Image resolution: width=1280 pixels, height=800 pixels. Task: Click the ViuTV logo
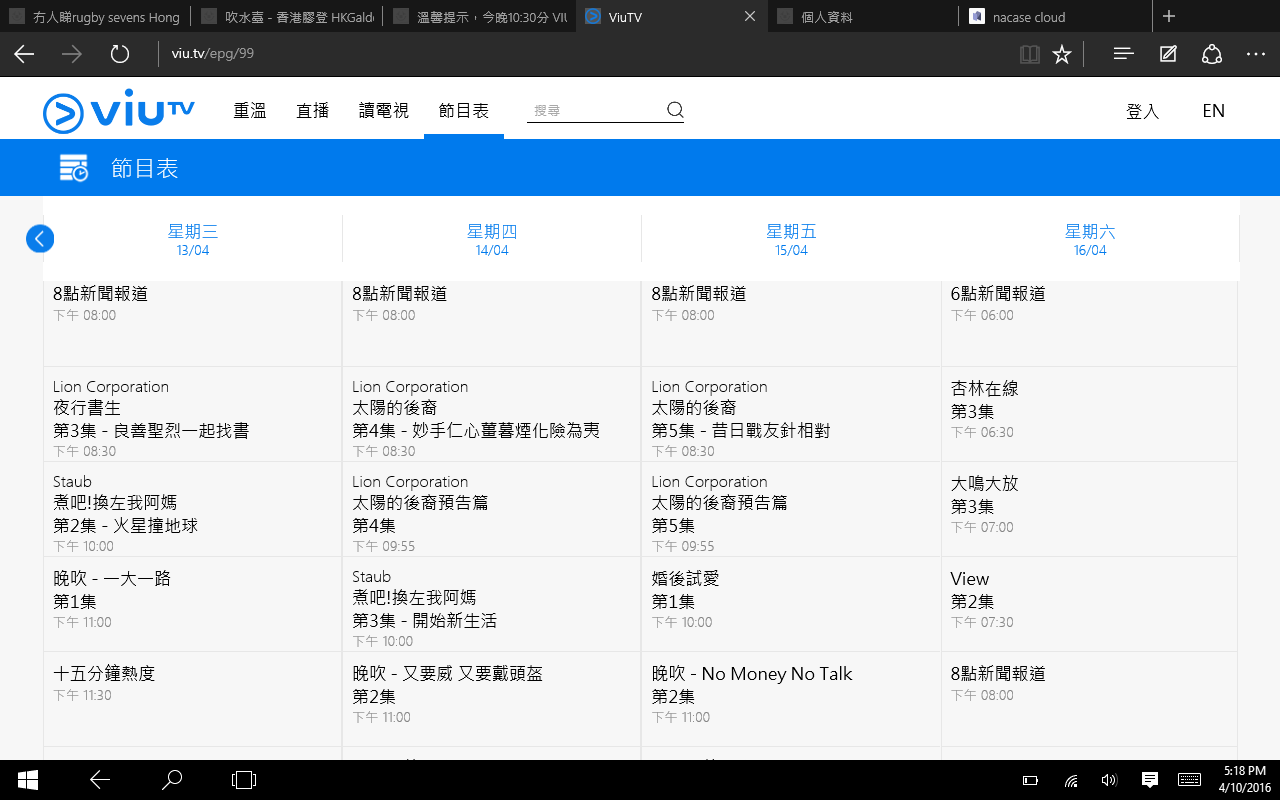[118, 111]
